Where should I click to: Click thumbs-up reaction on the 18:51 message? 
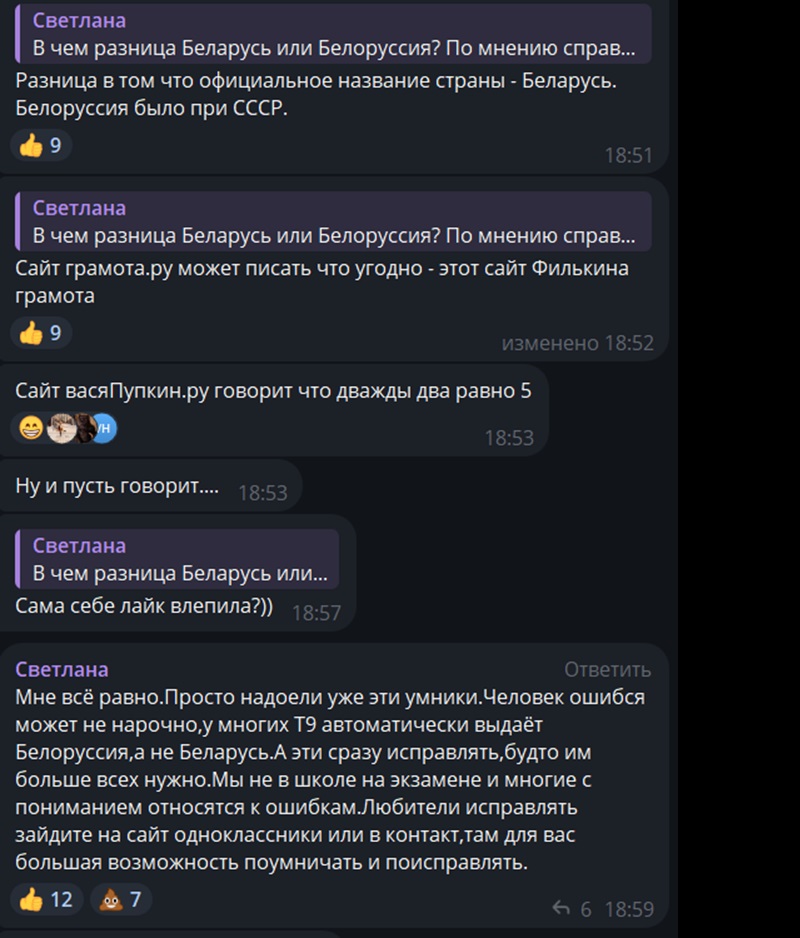(41, 145)
